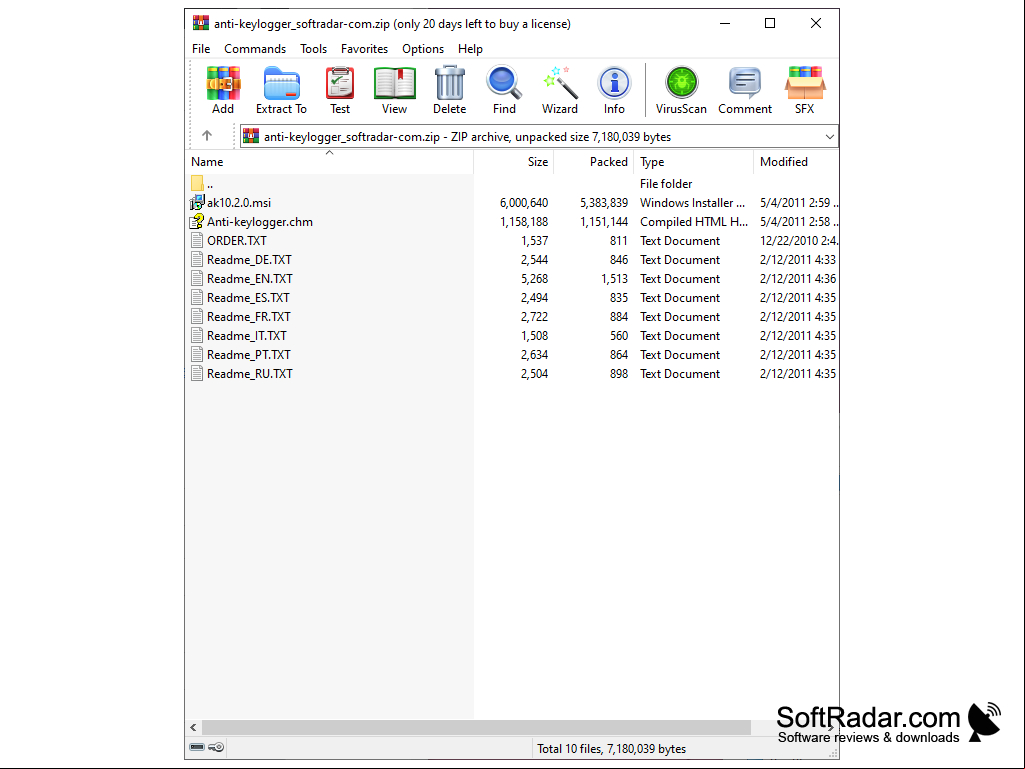1025x769 pixels.
Task: Click the ak10.2.0.msi installer file icon
Action: click(197, 203)
